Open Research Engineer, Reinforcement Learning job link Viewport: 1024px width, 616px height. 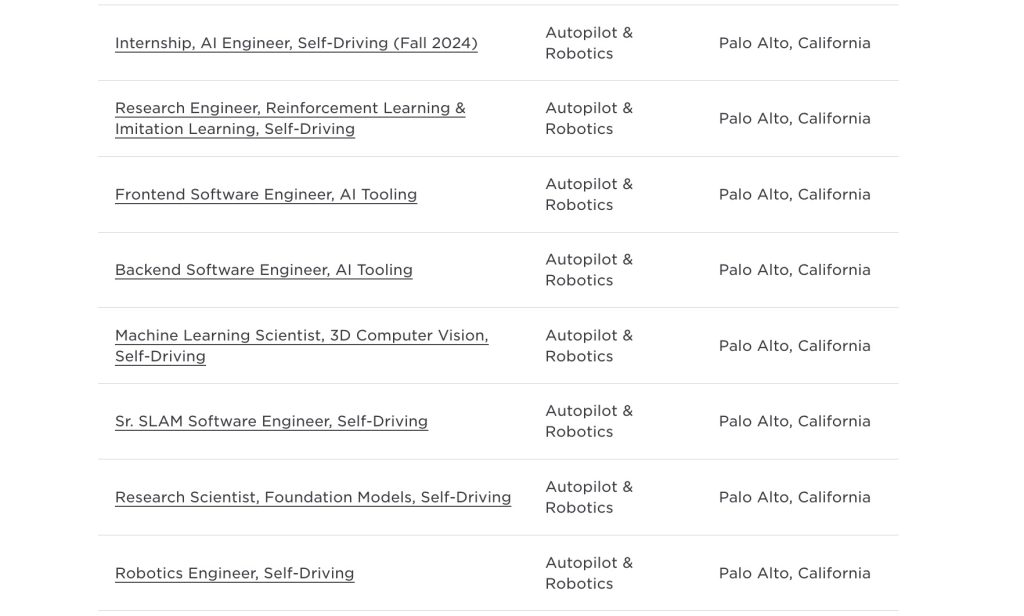[290, 108]
